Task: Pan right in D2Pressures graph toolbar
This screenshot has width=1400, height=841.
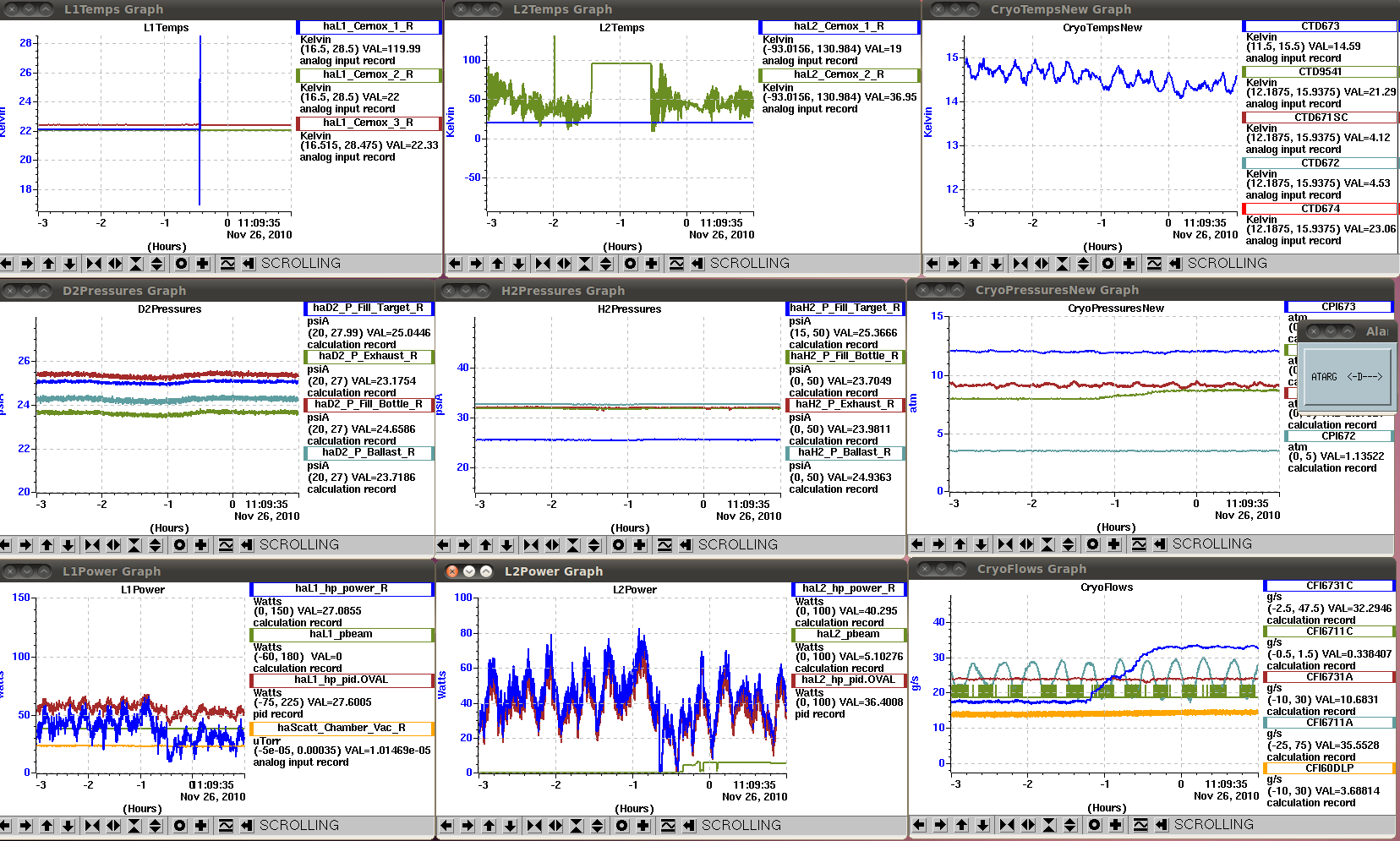Action: pyautogui.click(x=25, y=545)
